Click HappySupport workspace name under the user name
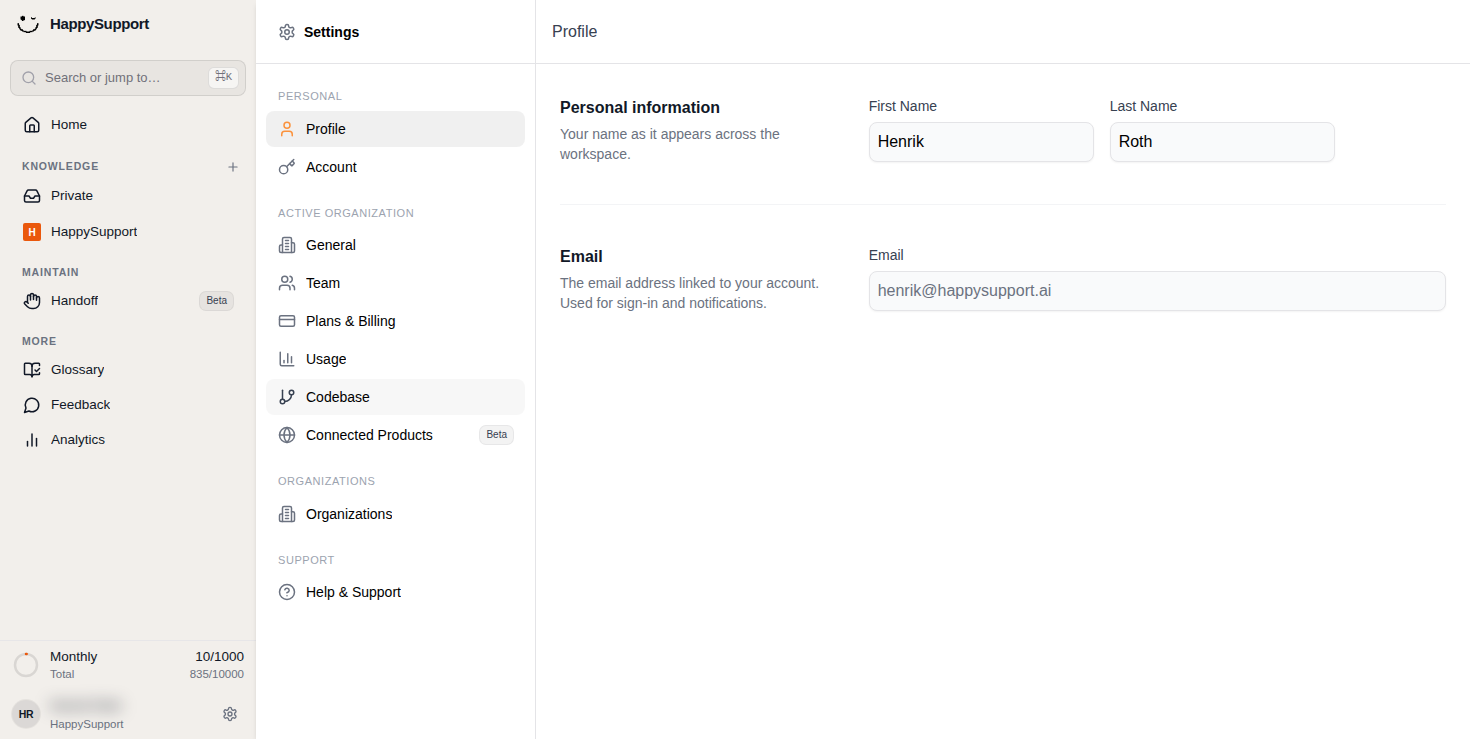Image resolution: width=1470 pixels, height=739 pixels. (x=87, y=724)
